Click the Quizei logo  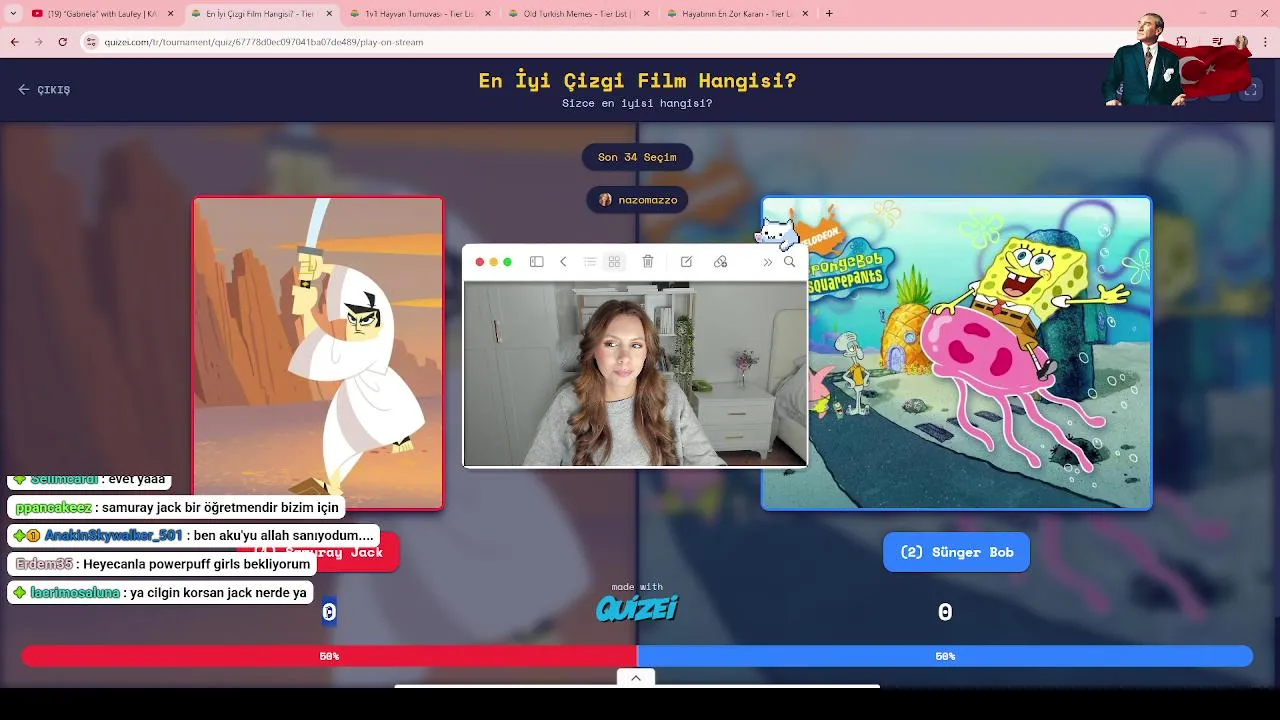(637, 607)
